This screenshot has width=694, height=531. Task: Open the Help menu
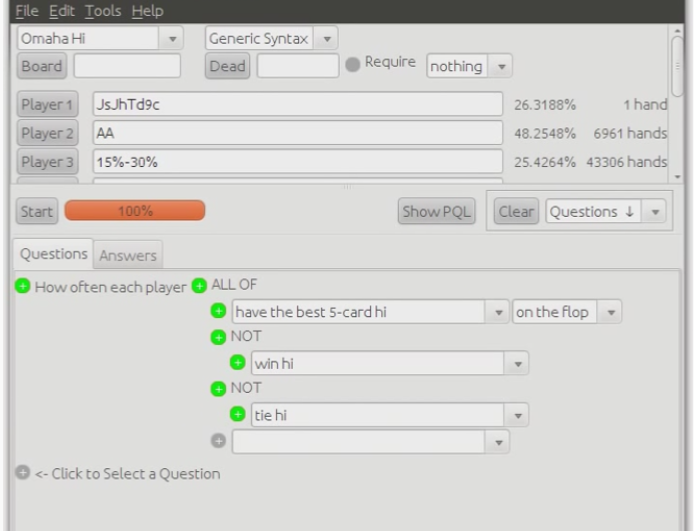(147, 11)
